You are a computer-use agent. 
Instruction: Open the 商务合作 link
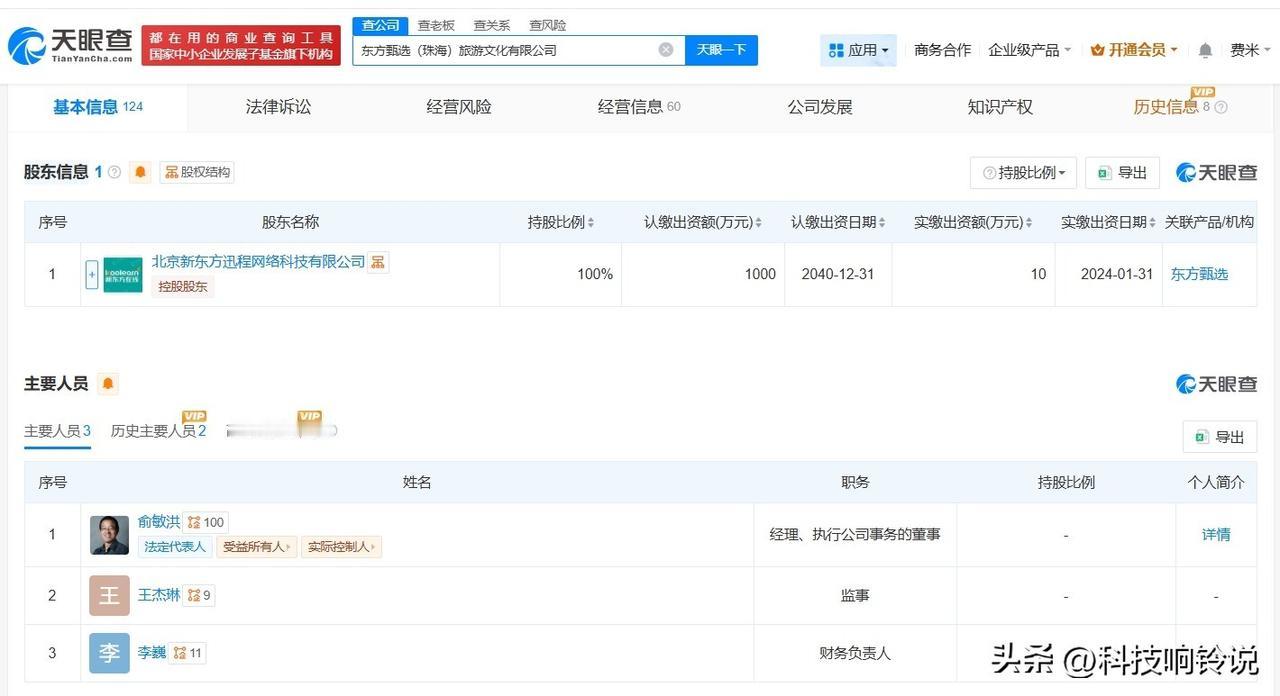942,50
